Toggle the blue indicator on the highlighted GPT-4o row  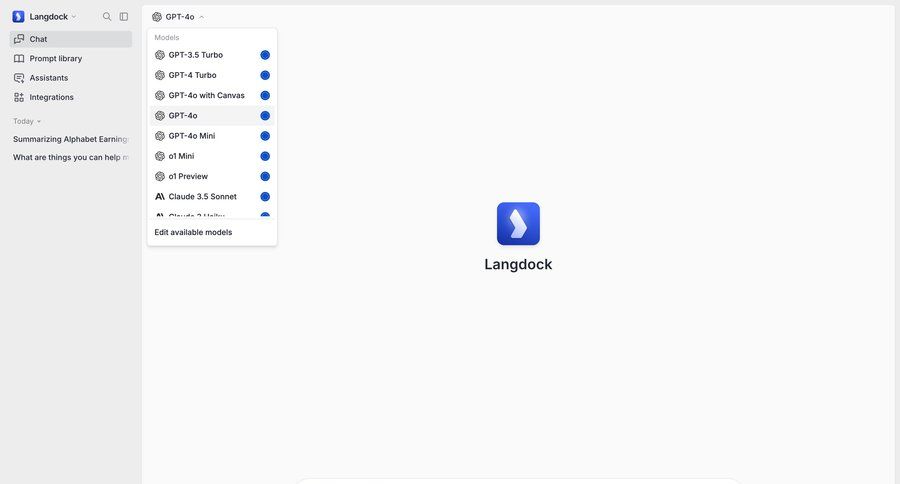[x=265, y=116]
